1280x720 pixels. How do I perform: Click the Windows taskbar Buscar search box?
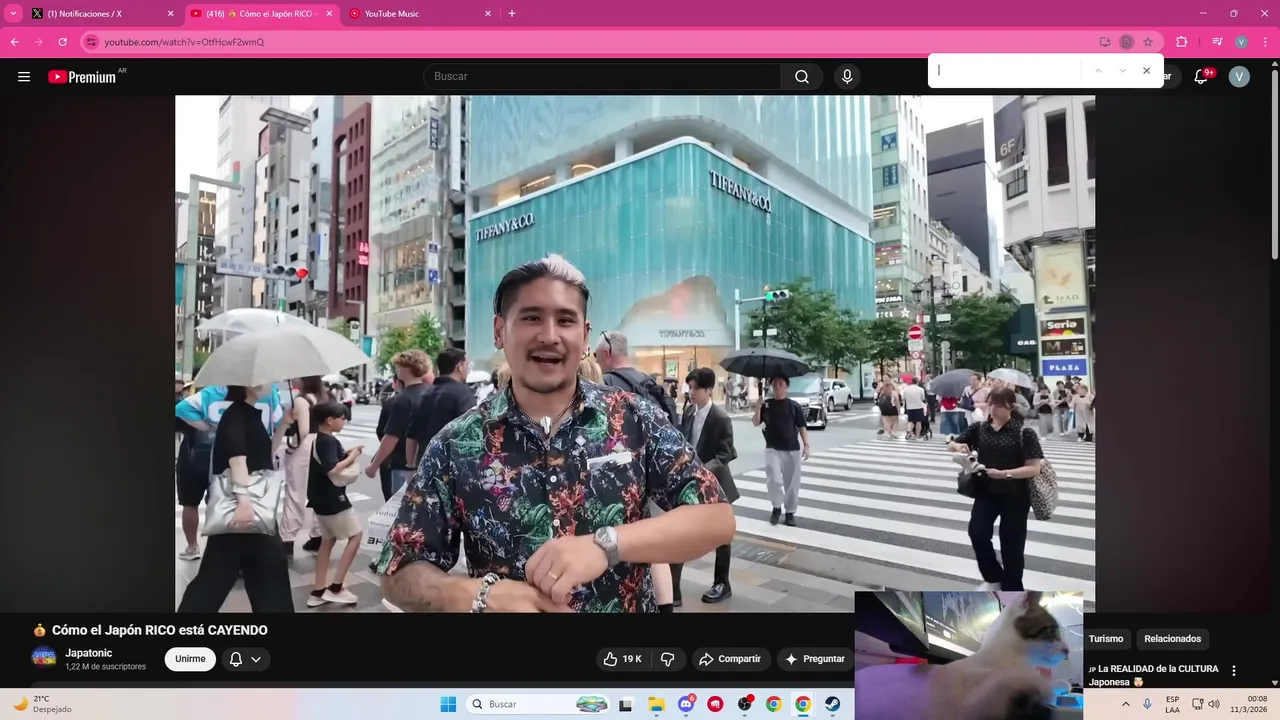tap(539, 704)
